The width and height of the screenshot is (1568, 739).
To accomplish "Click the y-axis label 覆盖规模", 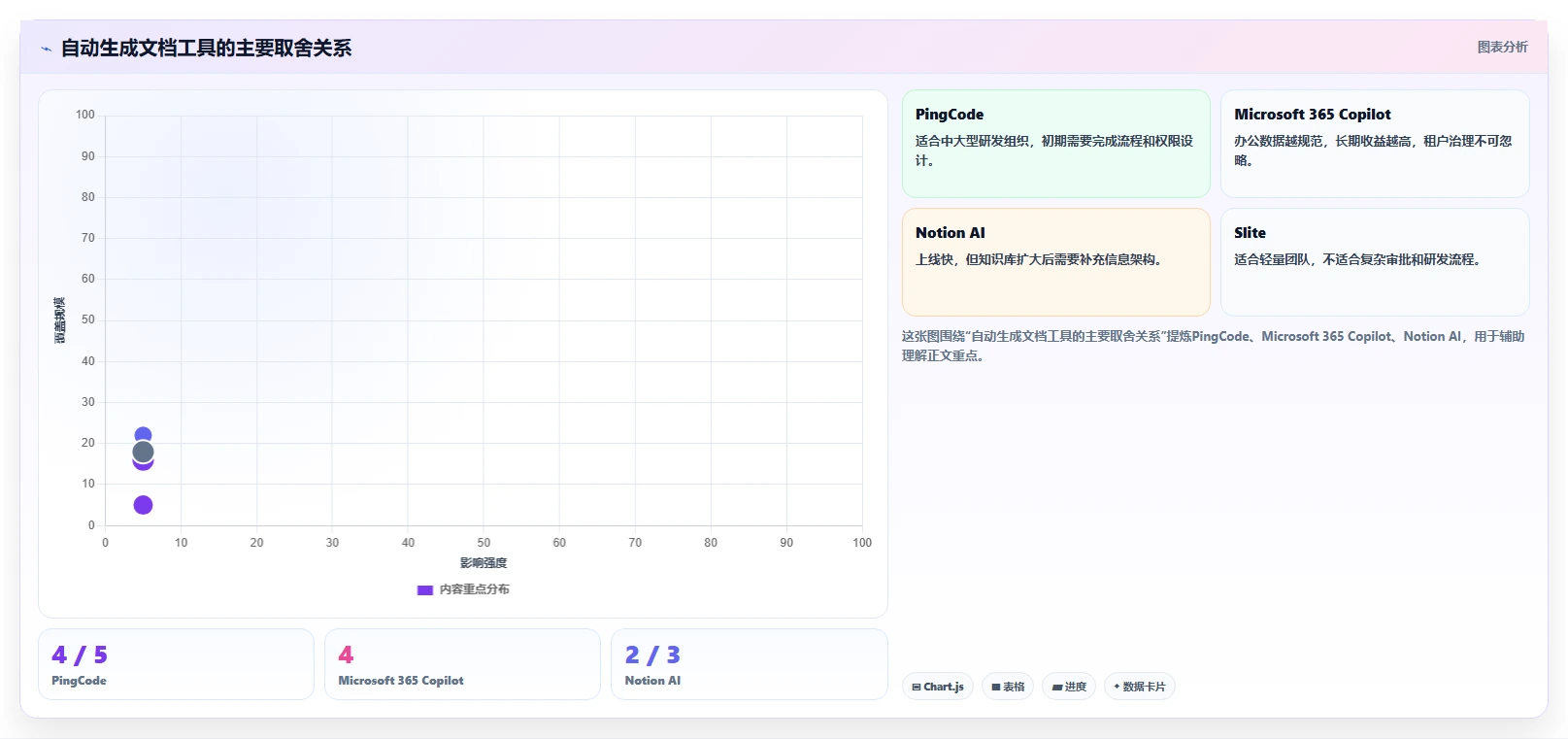I will click(x=59, y=320).
